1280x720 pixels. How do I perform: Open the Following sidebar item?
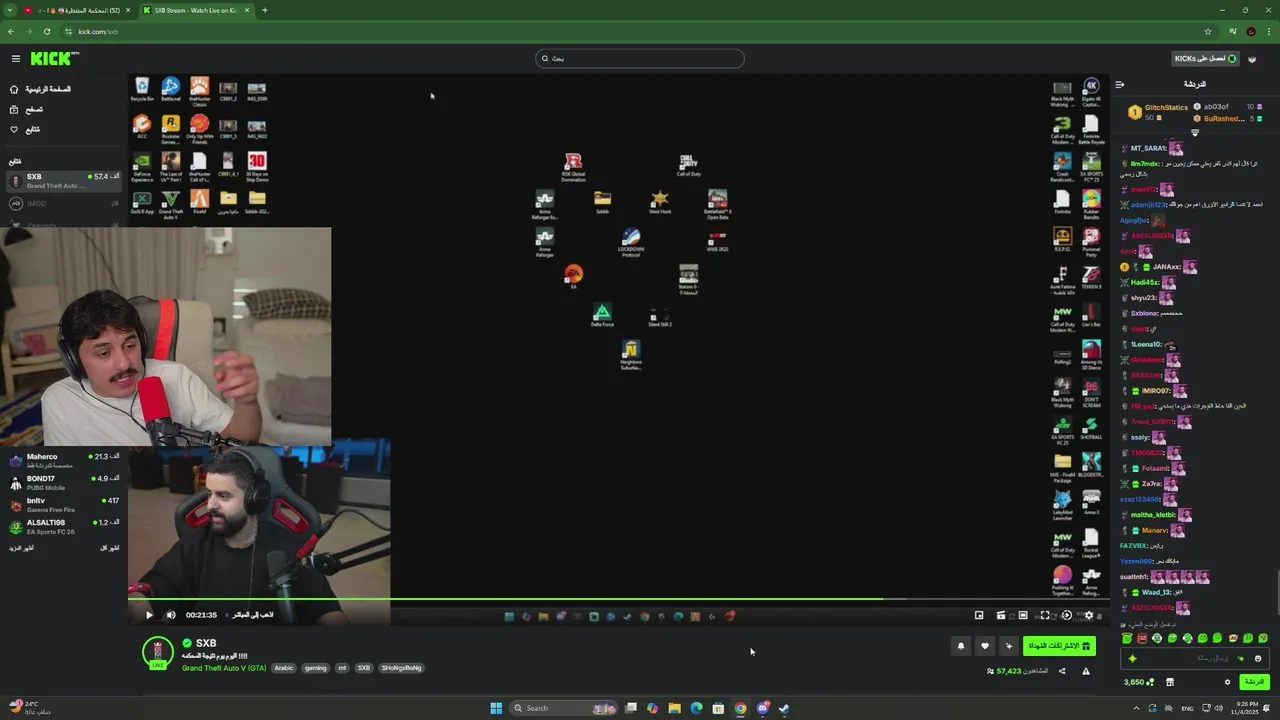pyautogui.click(x=25, y=129)
